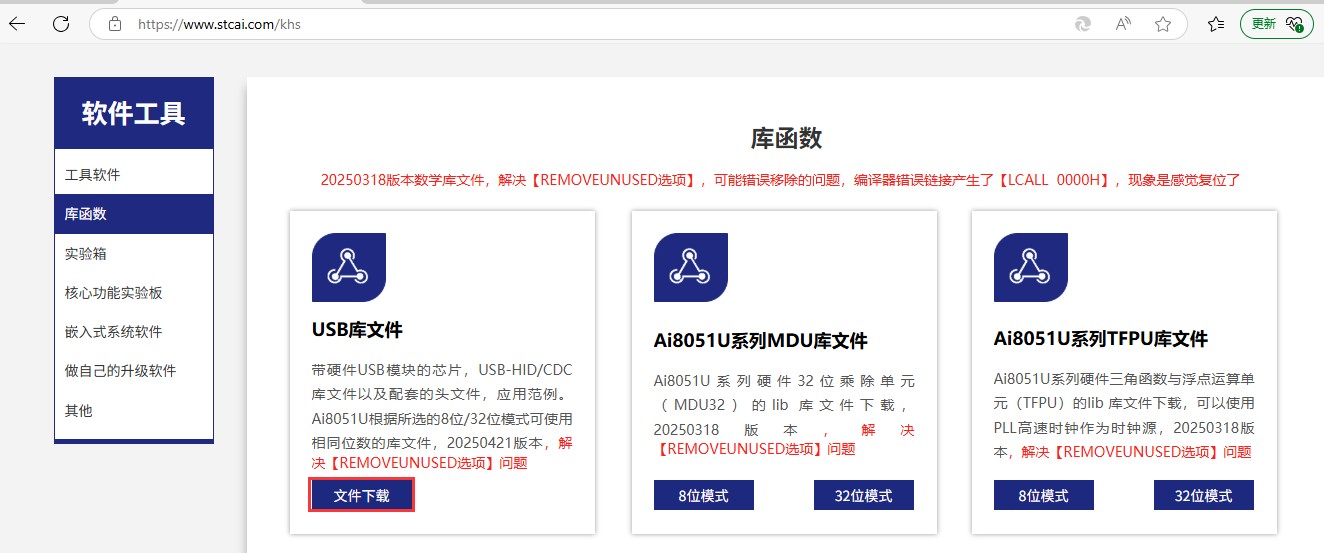The width and height of the screenshot is (1324, 553).
Task: Click the 软件工具 sidebar header
Action: [134, 113]
